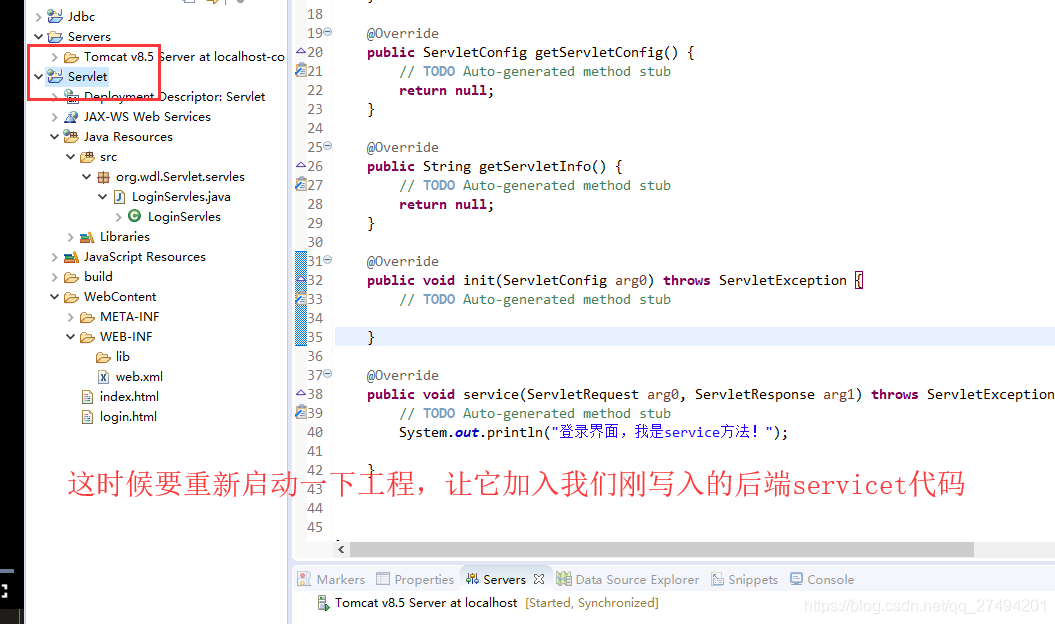Switch to the Properties tab
The height and width of the screenshot is (624, 1055).
[415, 579]
